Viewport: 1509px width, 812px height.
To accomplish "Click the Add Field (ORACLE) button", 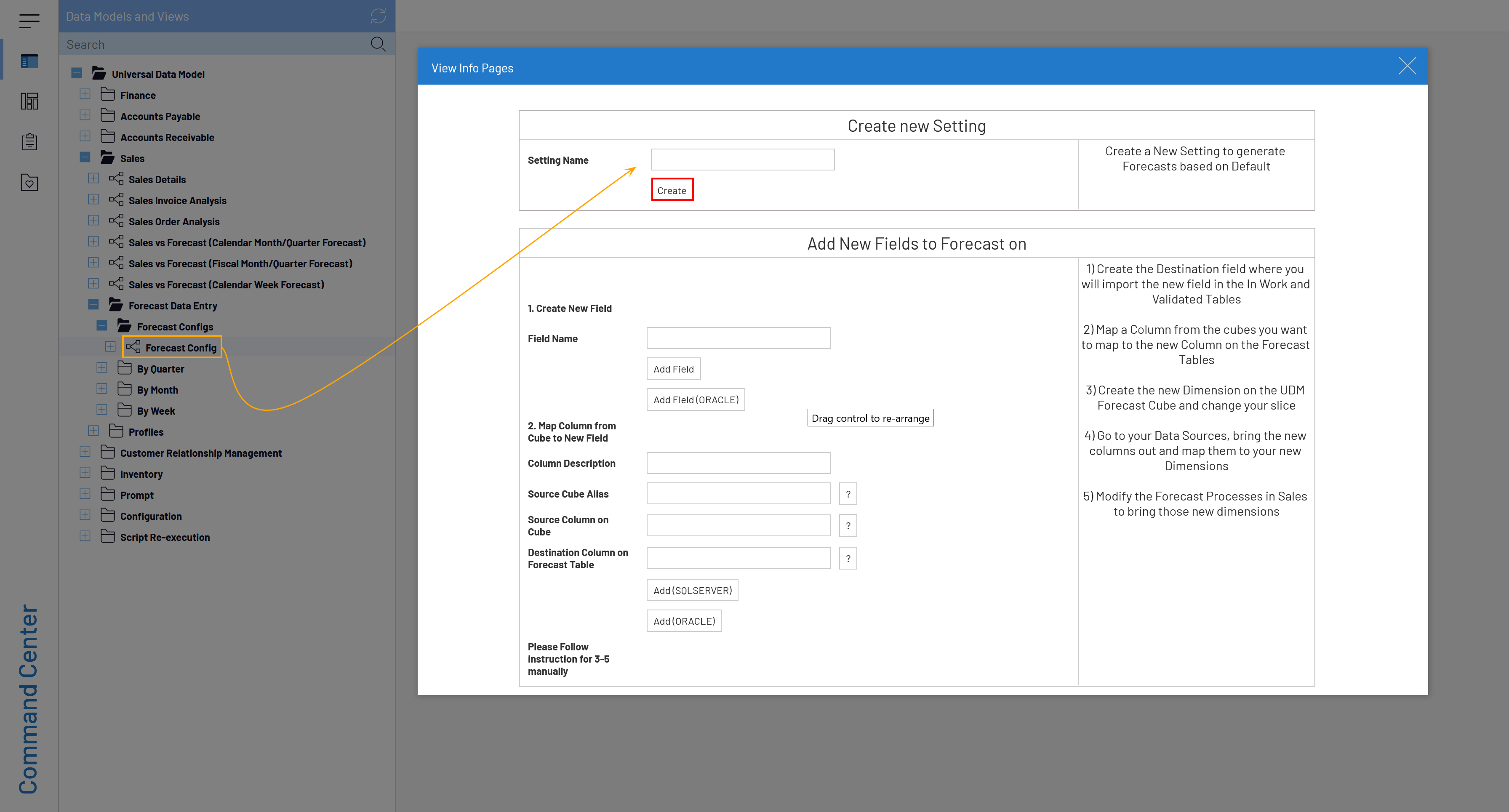I will (695, 399).
